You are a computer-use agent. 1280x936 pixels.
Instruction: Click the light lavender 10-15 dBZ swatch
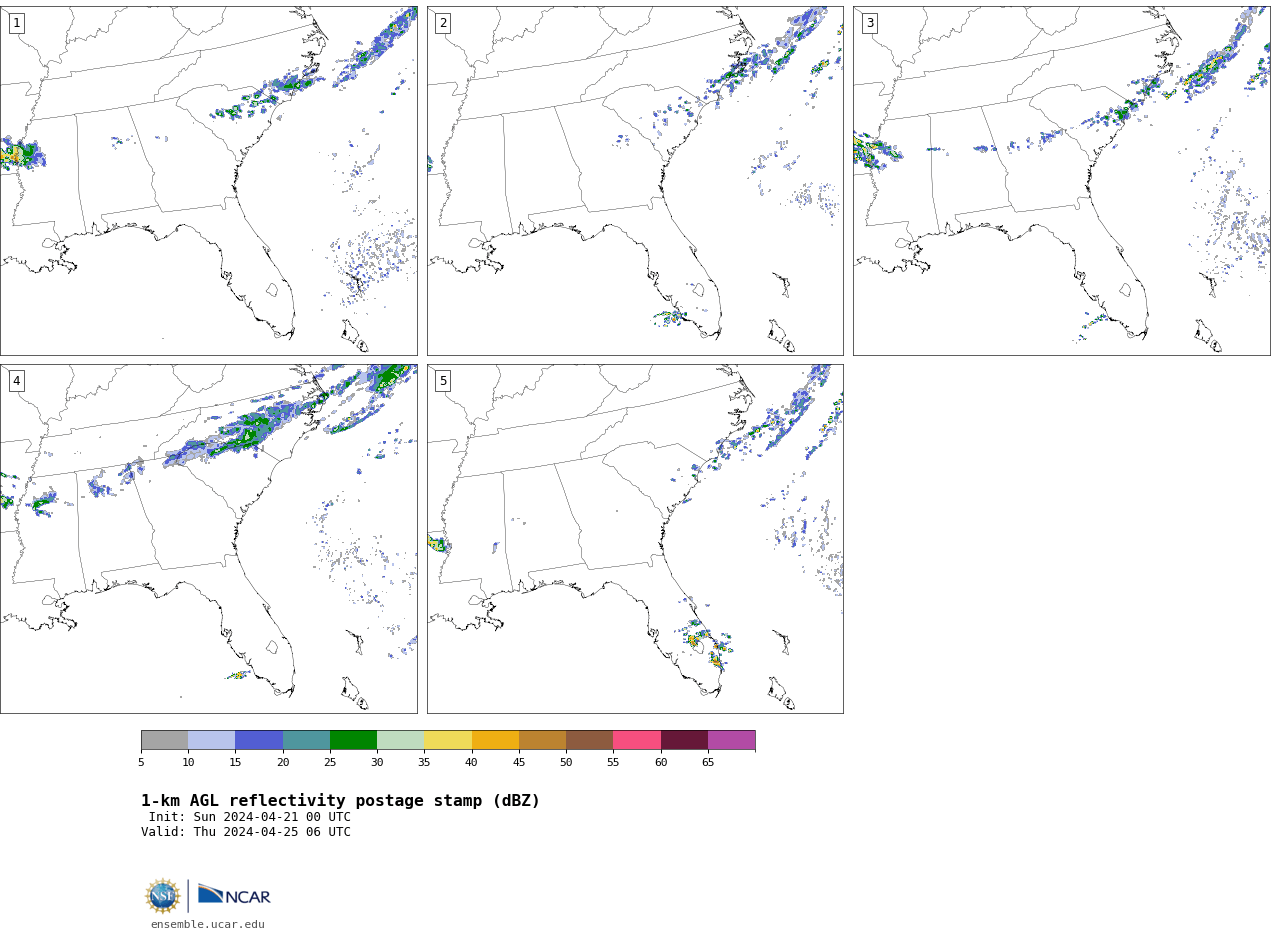click(212, 740)
